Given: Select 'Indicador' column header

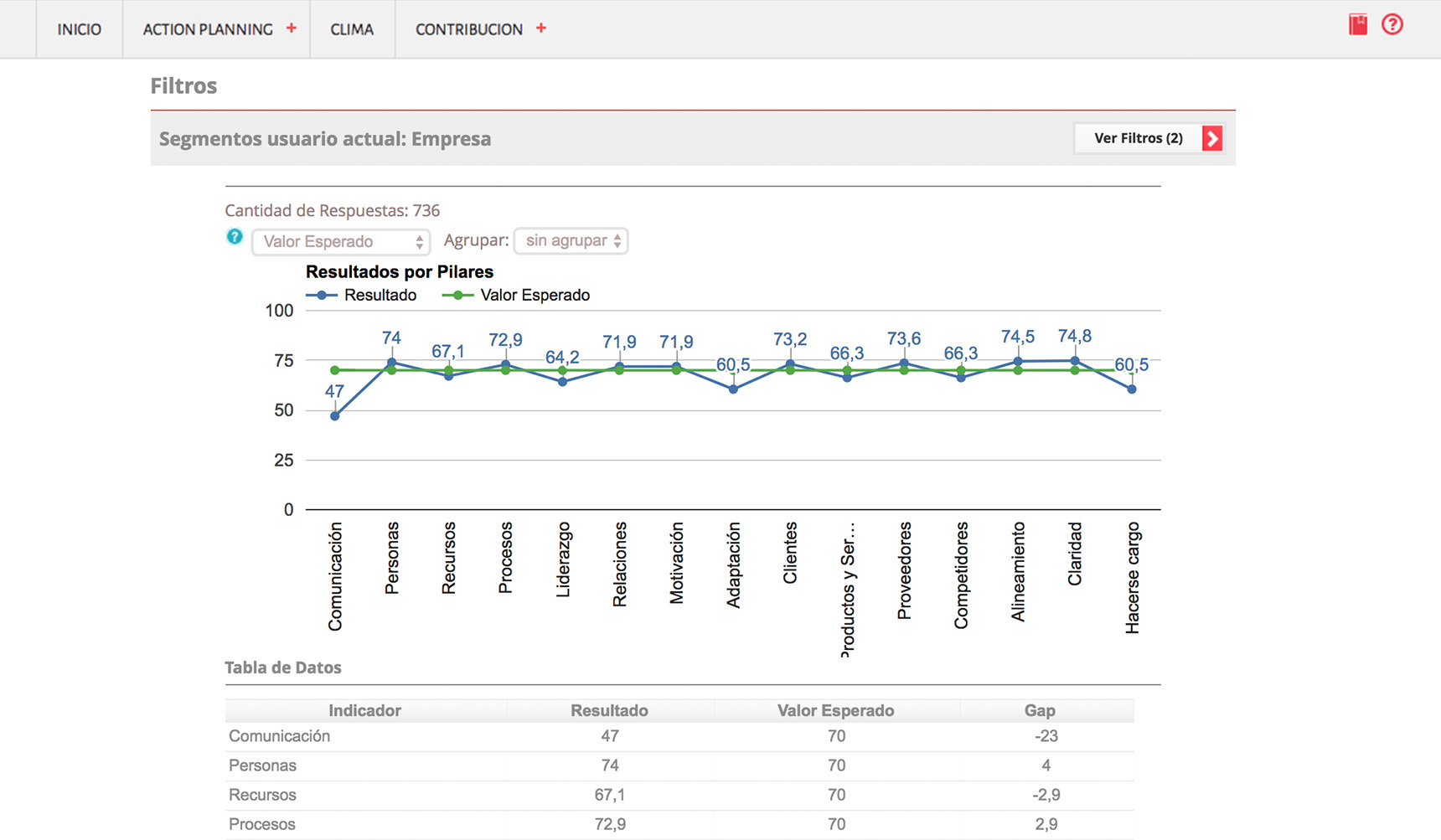Looking at the screenshot, I should (x=365, y=710).
